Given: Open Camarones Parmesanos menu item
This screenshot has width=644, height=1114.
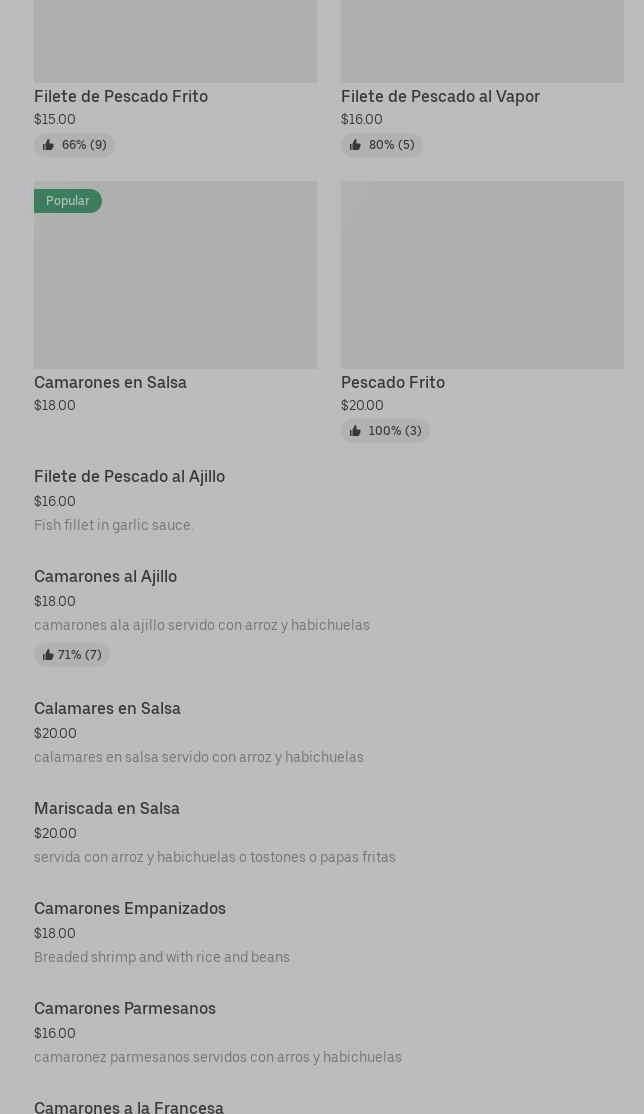Looking at the screenshot, I should (125, 1009).
